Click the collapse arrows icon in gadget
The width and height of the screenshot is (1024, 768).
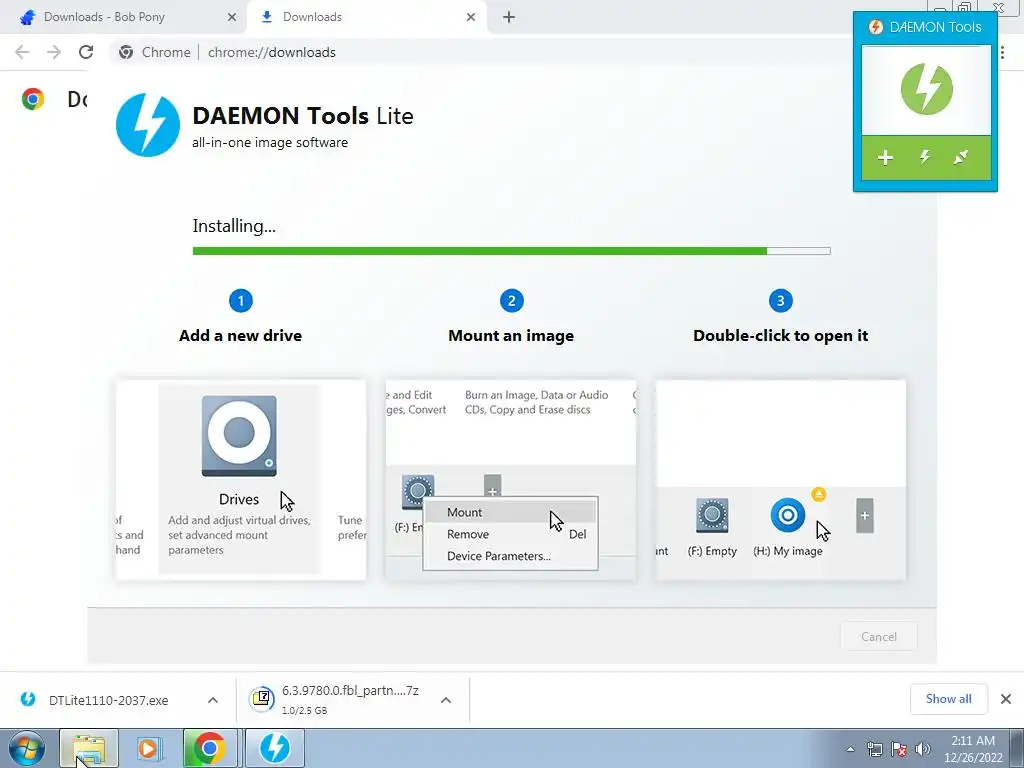coord(961,157)
